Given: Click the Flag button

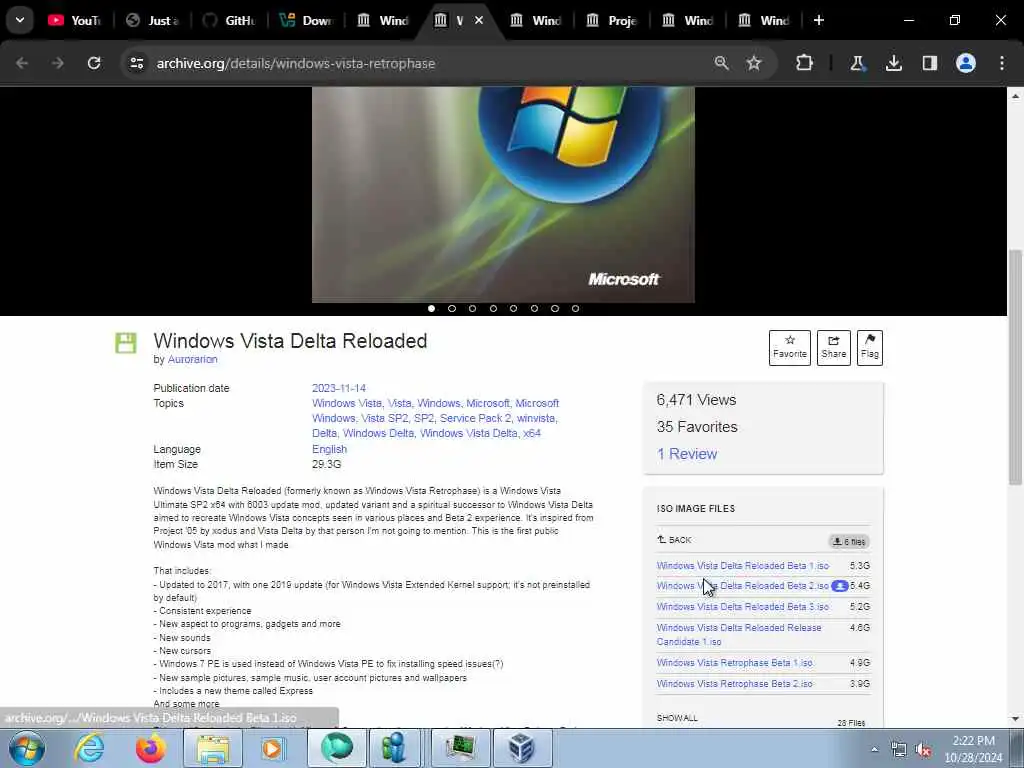Looking at the screenshot, I should 869,347.
